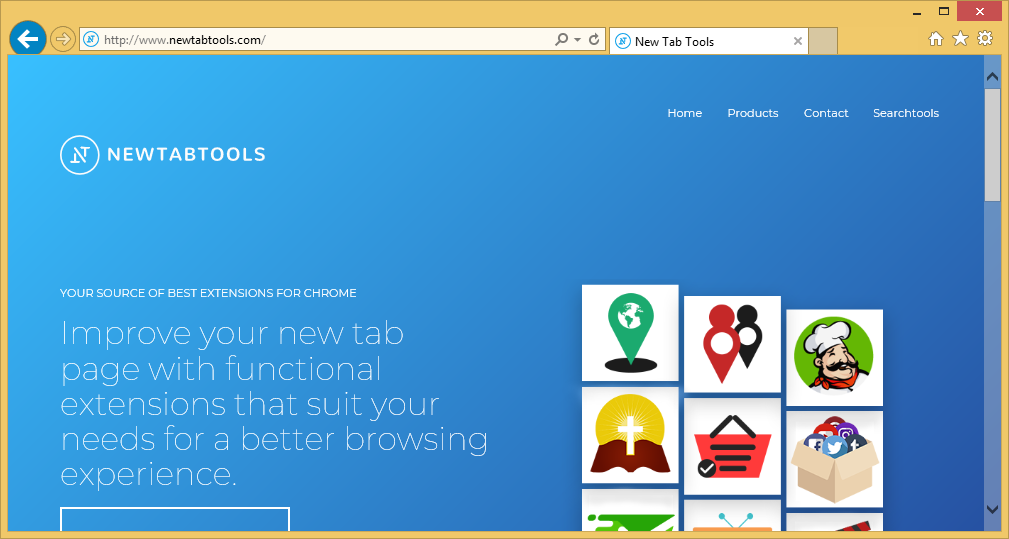The height and width of the screenshot is (539, 1009).
Task: Expand the address bar dropdown arrow
Action: [578, 40]
